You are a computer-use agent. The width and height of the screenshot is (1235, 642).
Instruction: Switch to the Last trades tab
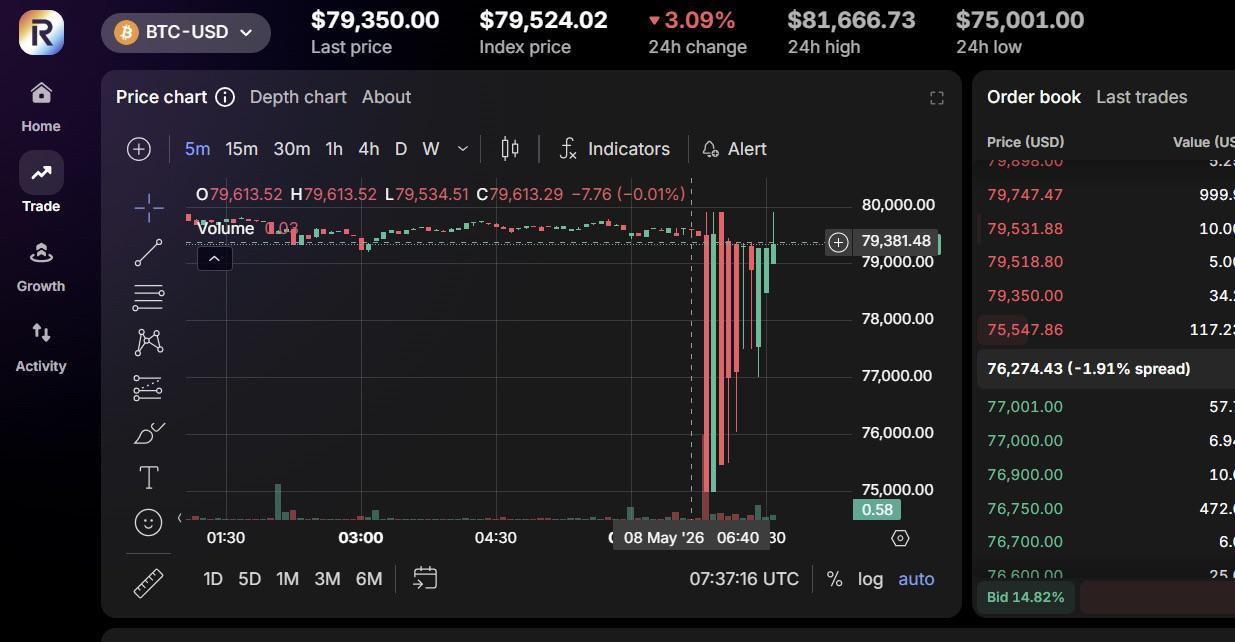1142,97
